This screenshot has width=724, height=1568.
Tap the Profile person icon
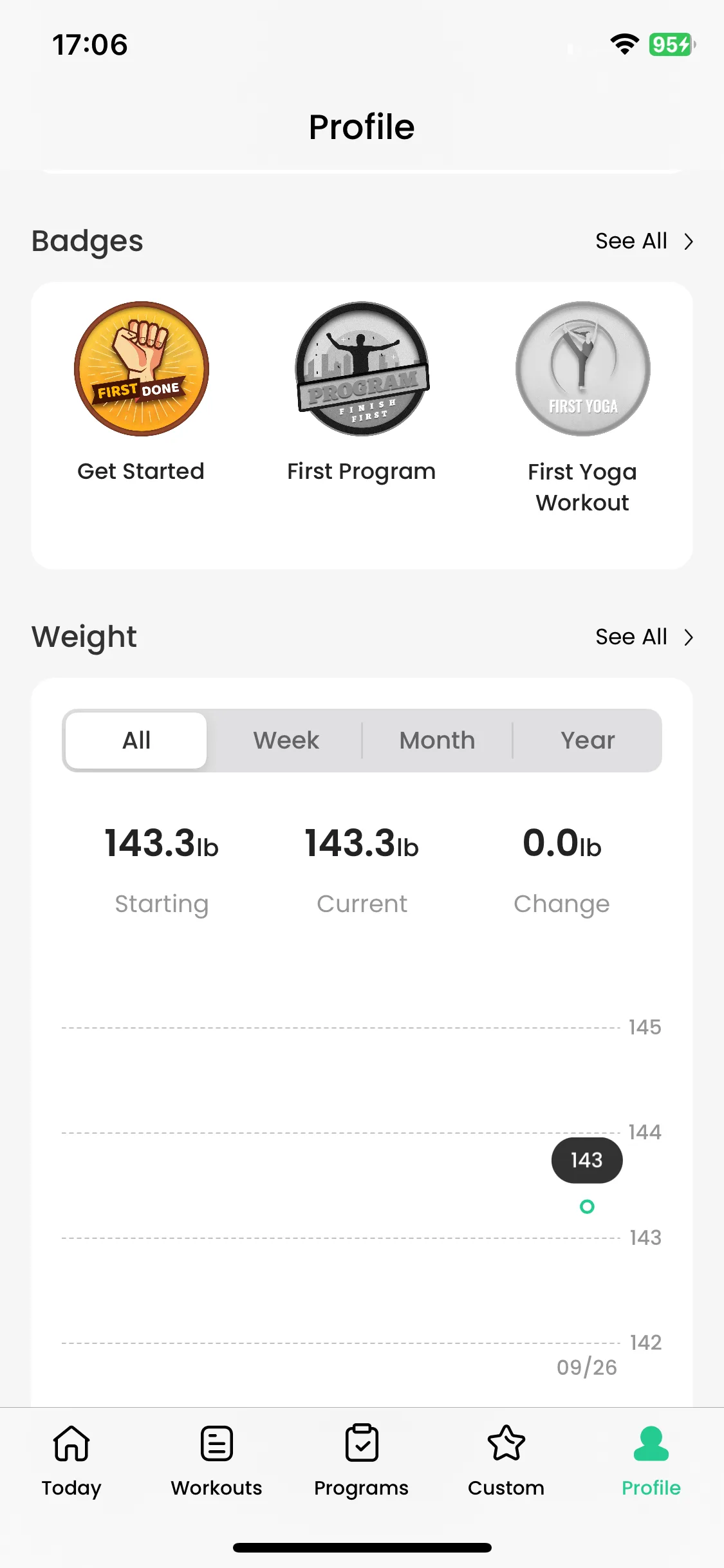pyautogui.click(x=651, y=1443)
